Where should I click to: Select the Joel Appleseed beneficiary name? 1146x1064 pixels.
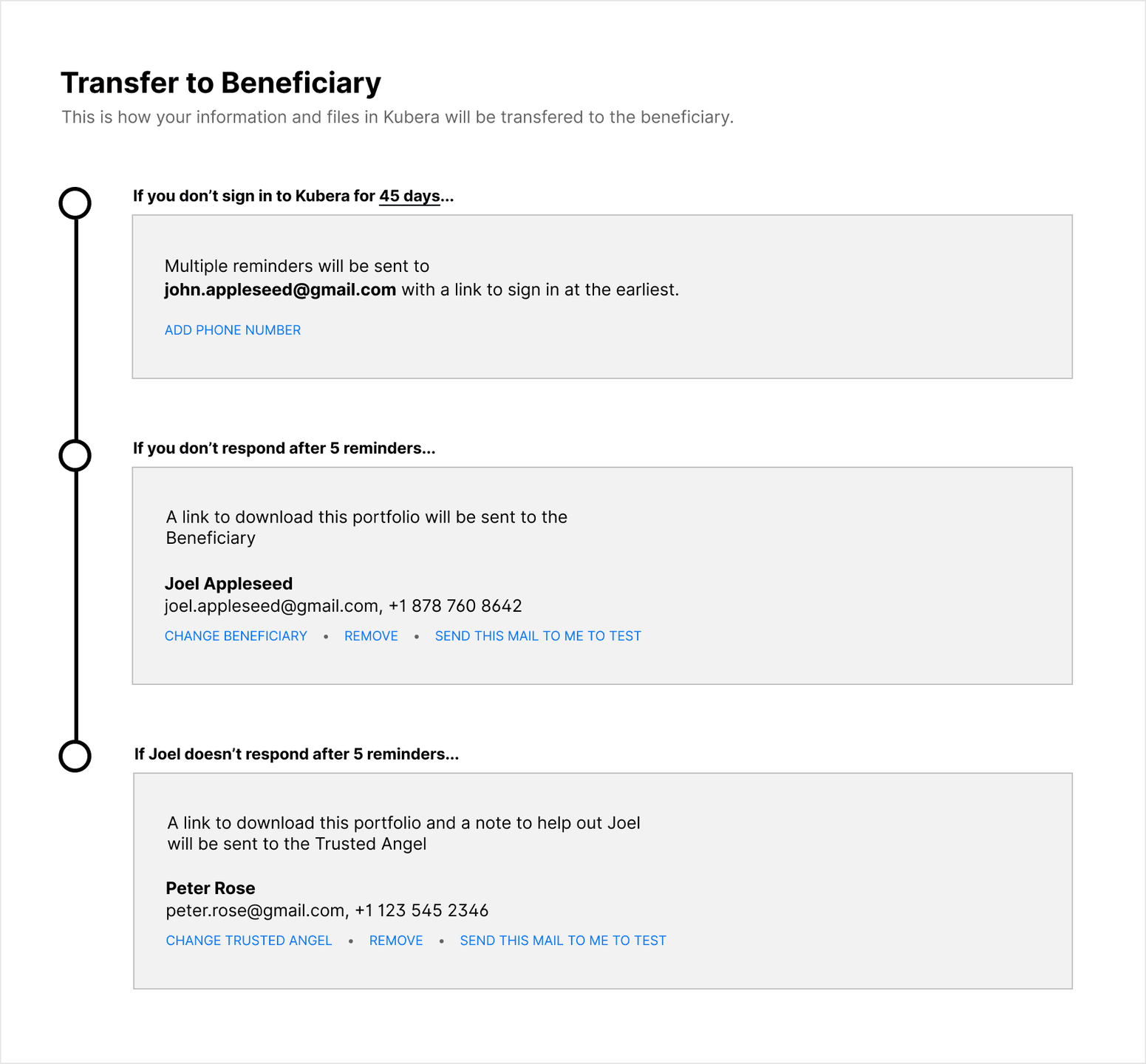click(x=228, y=584)
